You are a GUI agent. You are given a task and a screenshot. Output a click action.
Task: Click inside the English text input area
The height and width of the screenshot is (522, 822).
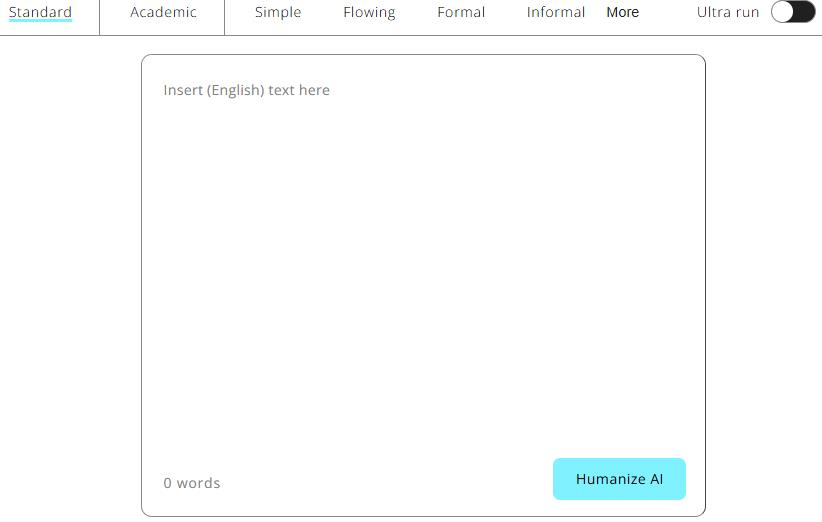(x=423, y=250)
